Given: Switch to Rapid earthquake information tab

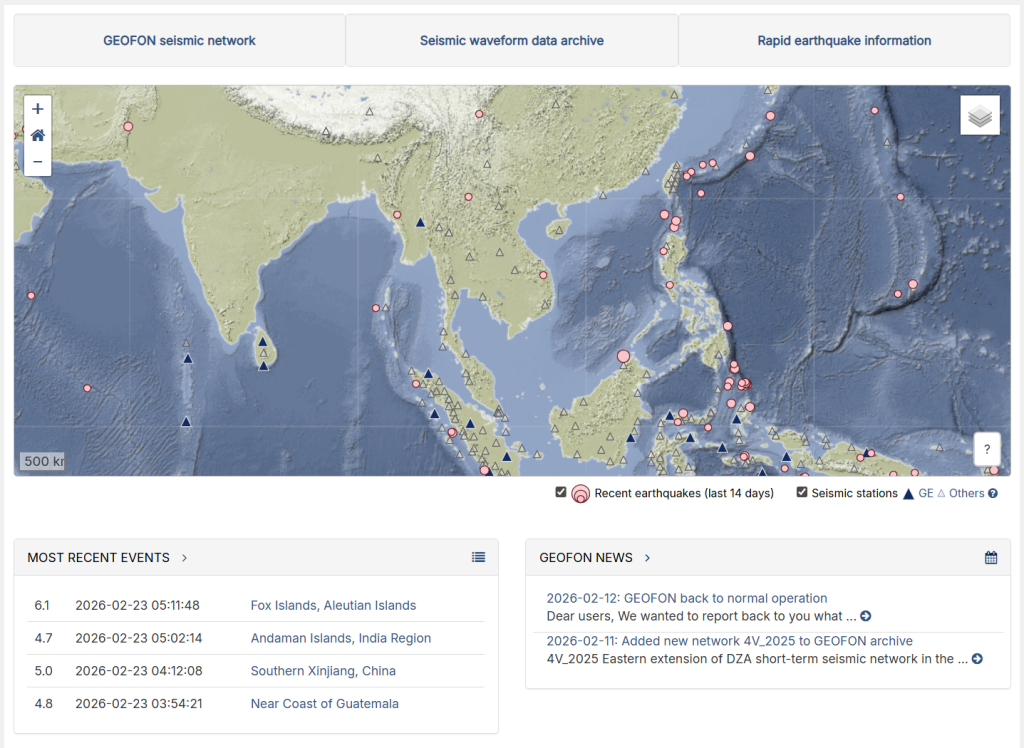Looking at the screenshot, I should 843,41.
